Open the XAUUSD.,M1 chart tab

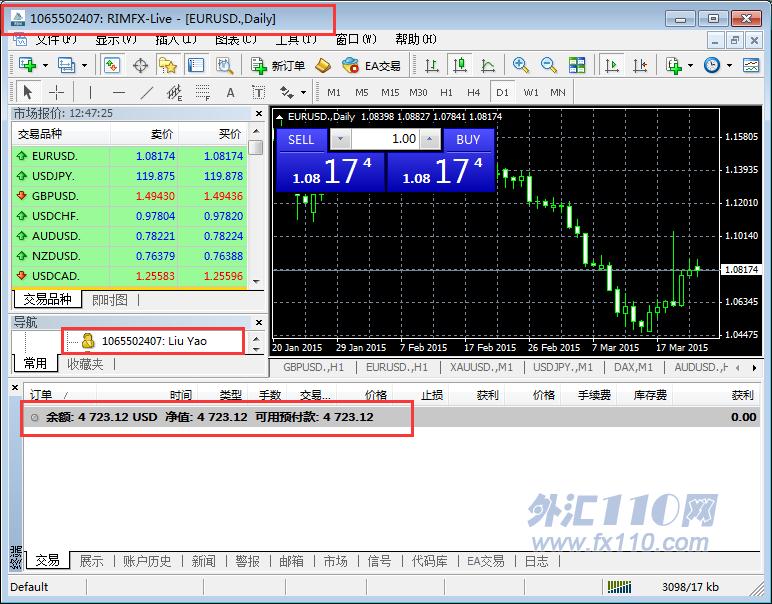pos(481,367)
